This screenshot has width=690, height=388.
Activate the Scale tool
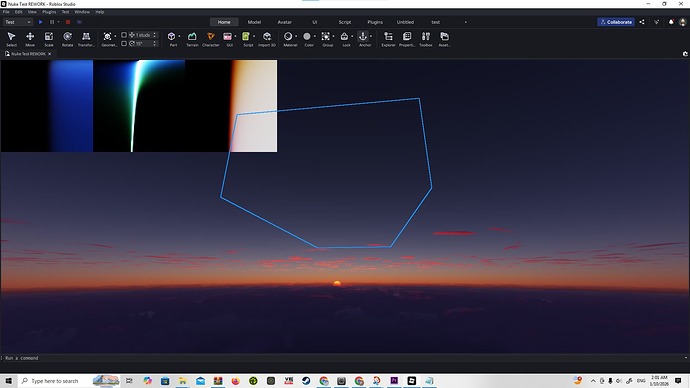49,39
